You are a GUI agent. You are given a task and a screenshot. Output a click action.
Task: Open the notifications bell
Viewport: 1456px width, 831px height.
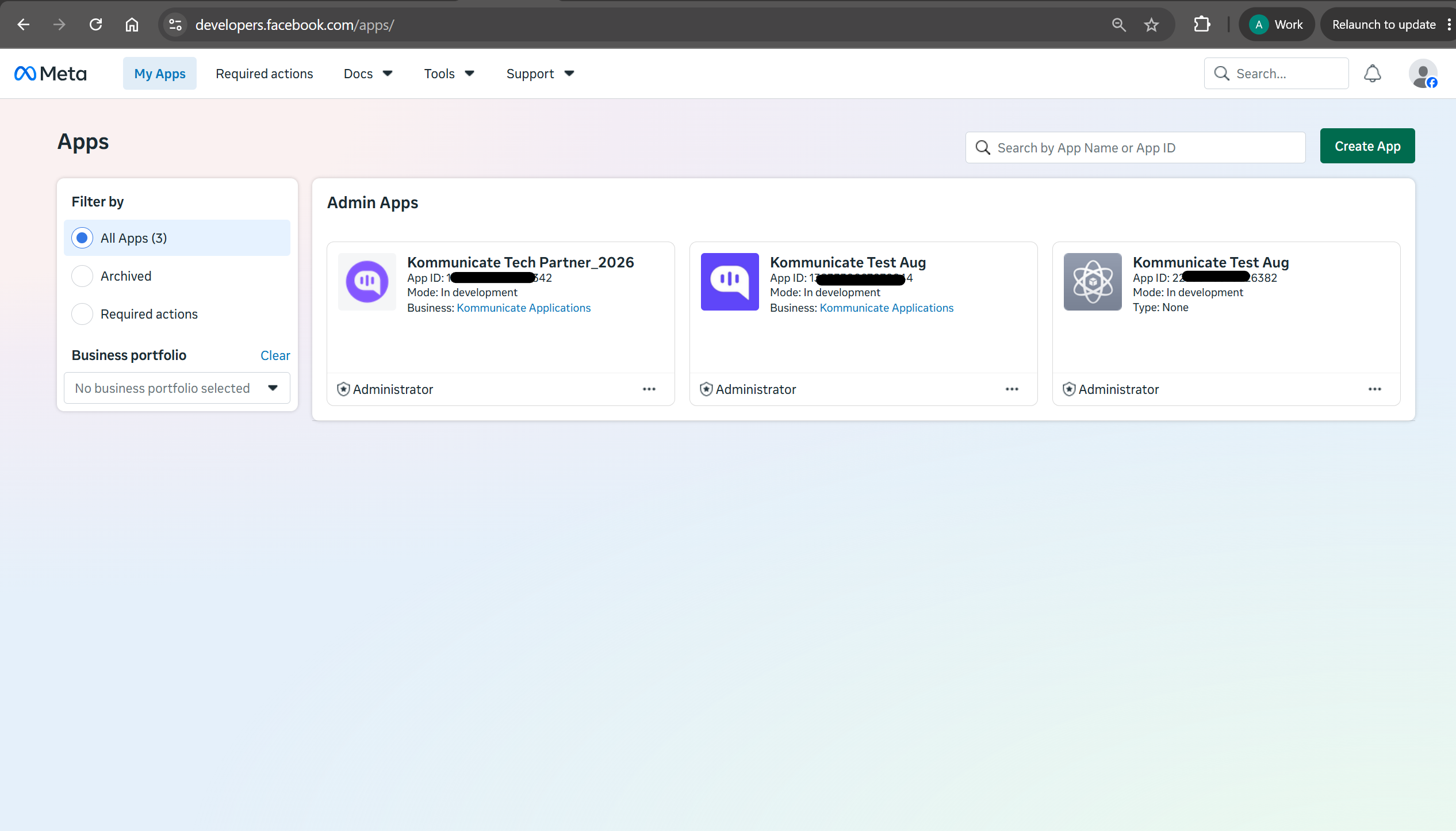tap(1373, 74)
